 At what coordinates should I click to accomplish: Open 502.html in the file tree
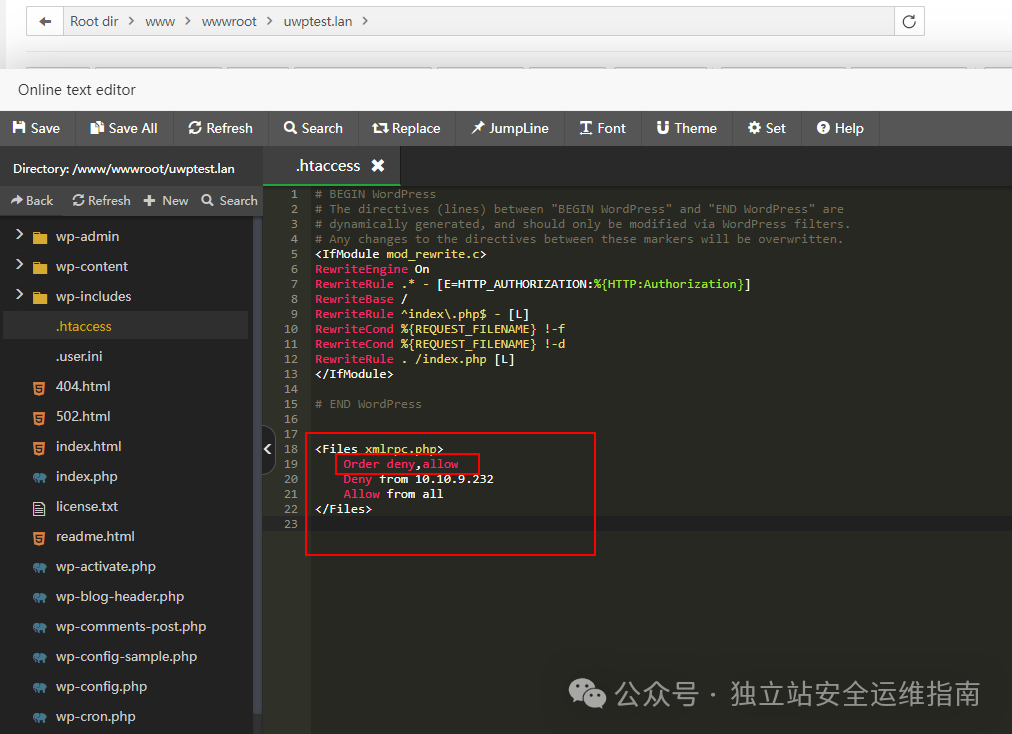click(83, 416)
